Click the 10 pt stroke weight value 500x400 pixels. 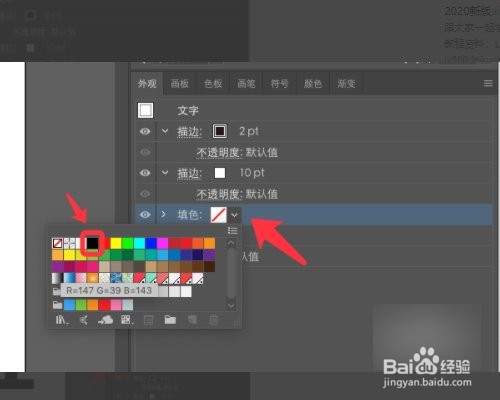(x=252, y=173)
